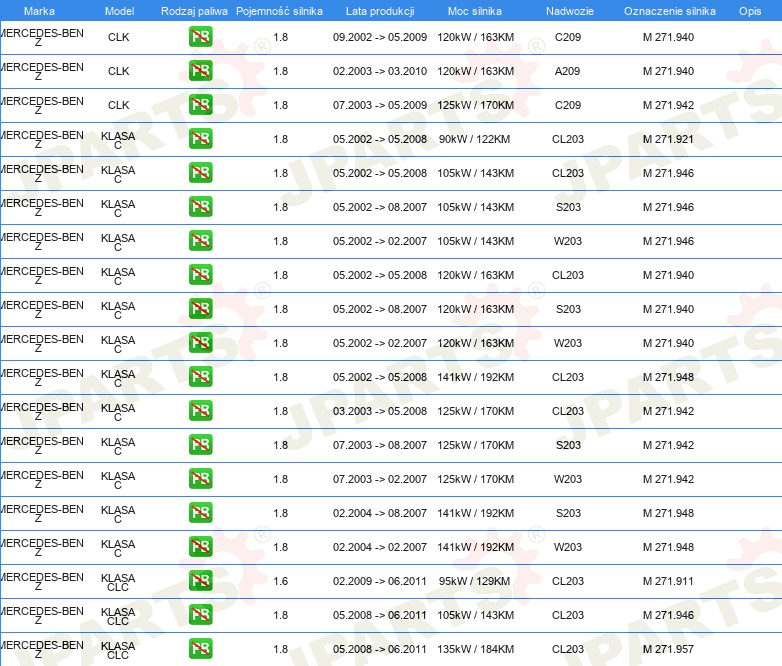Sort by the Marka column header

38,10
